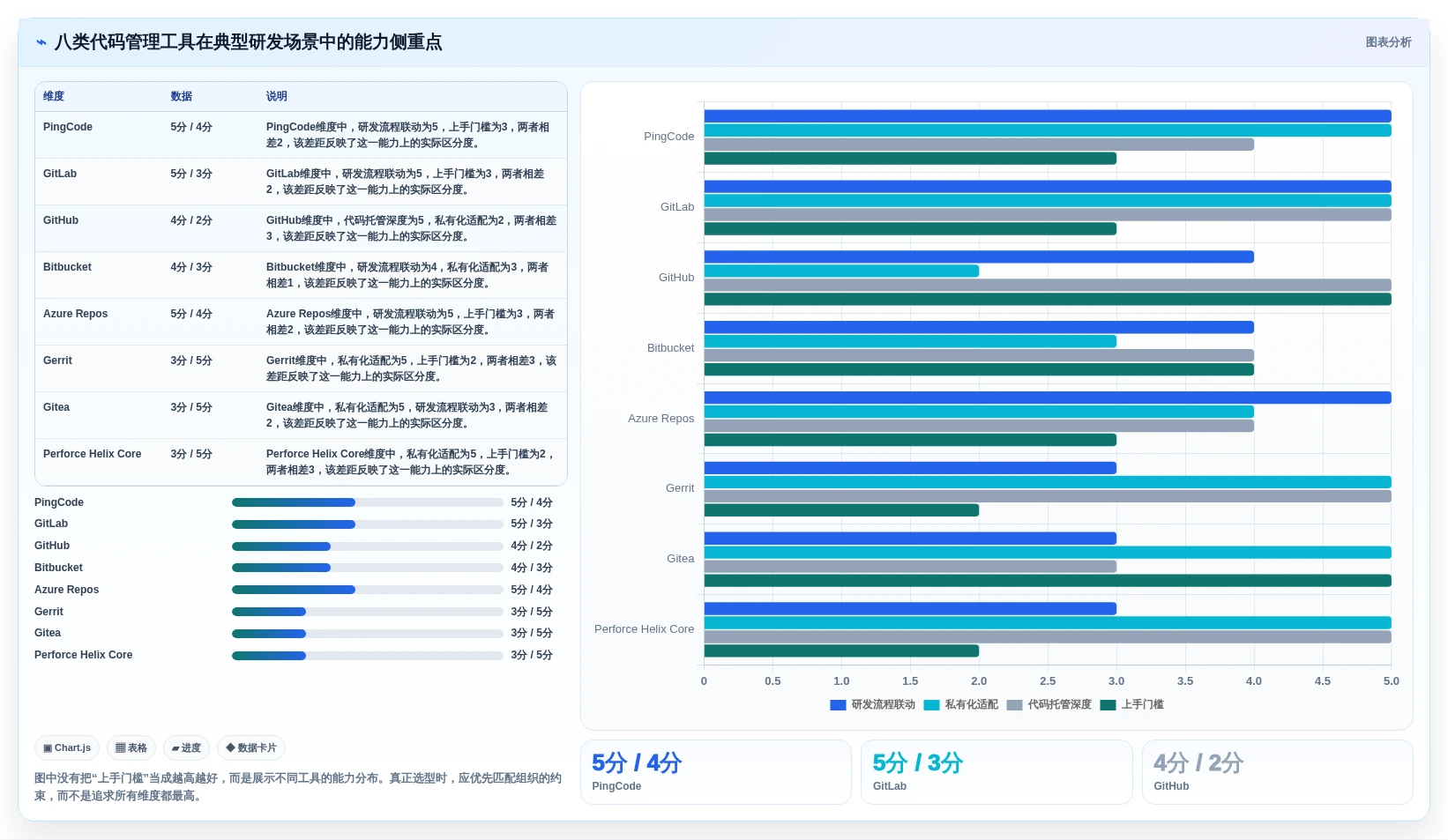Click the blue title icon beside the heading
This screenshot has height=840, width=1448.
(x=41, y=42)
